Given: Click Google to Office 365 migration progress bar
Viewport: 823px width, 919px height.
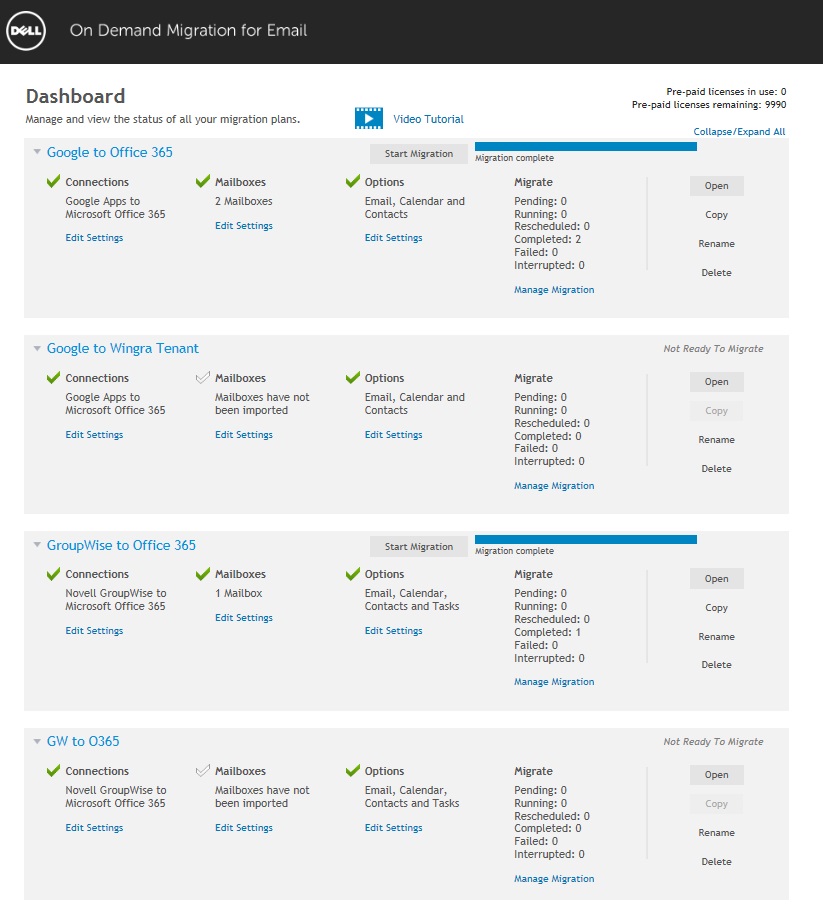Looking at the screenshot, I should click(586, 147).
